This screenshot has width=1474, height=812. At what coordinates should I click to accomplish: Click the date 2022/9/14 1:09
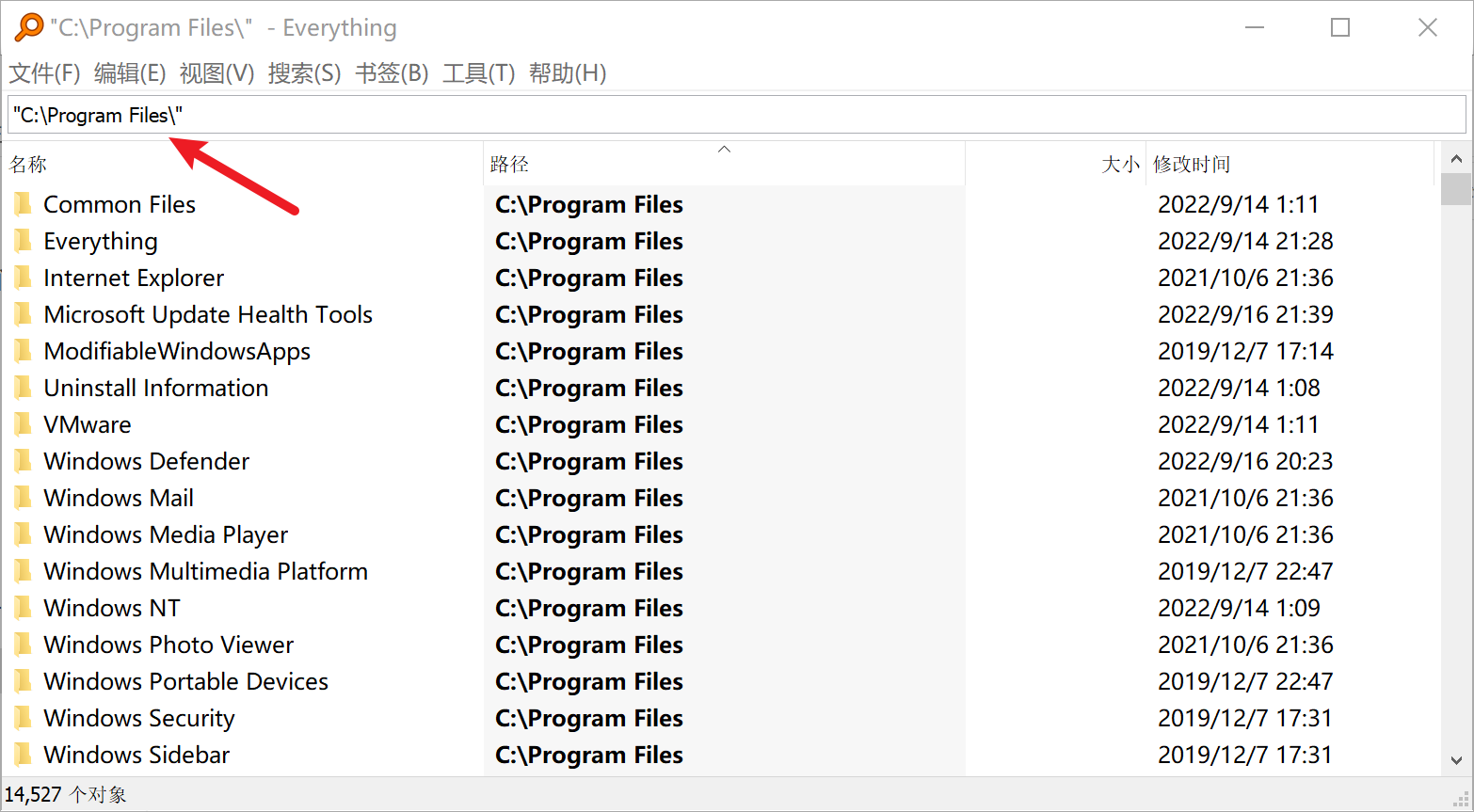click(x=1239, y=608)
